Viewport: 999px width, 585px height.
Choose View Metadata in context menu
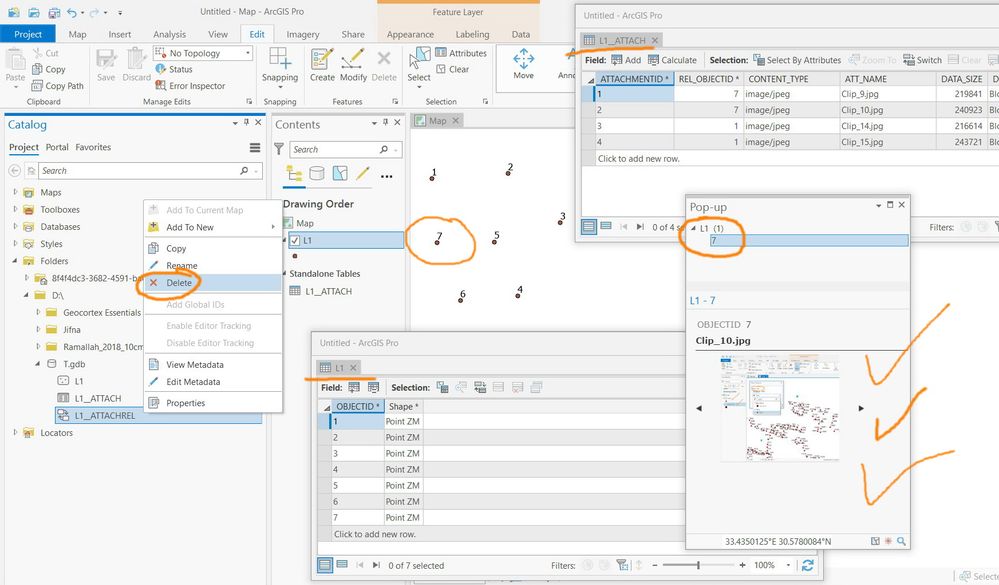click(213, 365)
